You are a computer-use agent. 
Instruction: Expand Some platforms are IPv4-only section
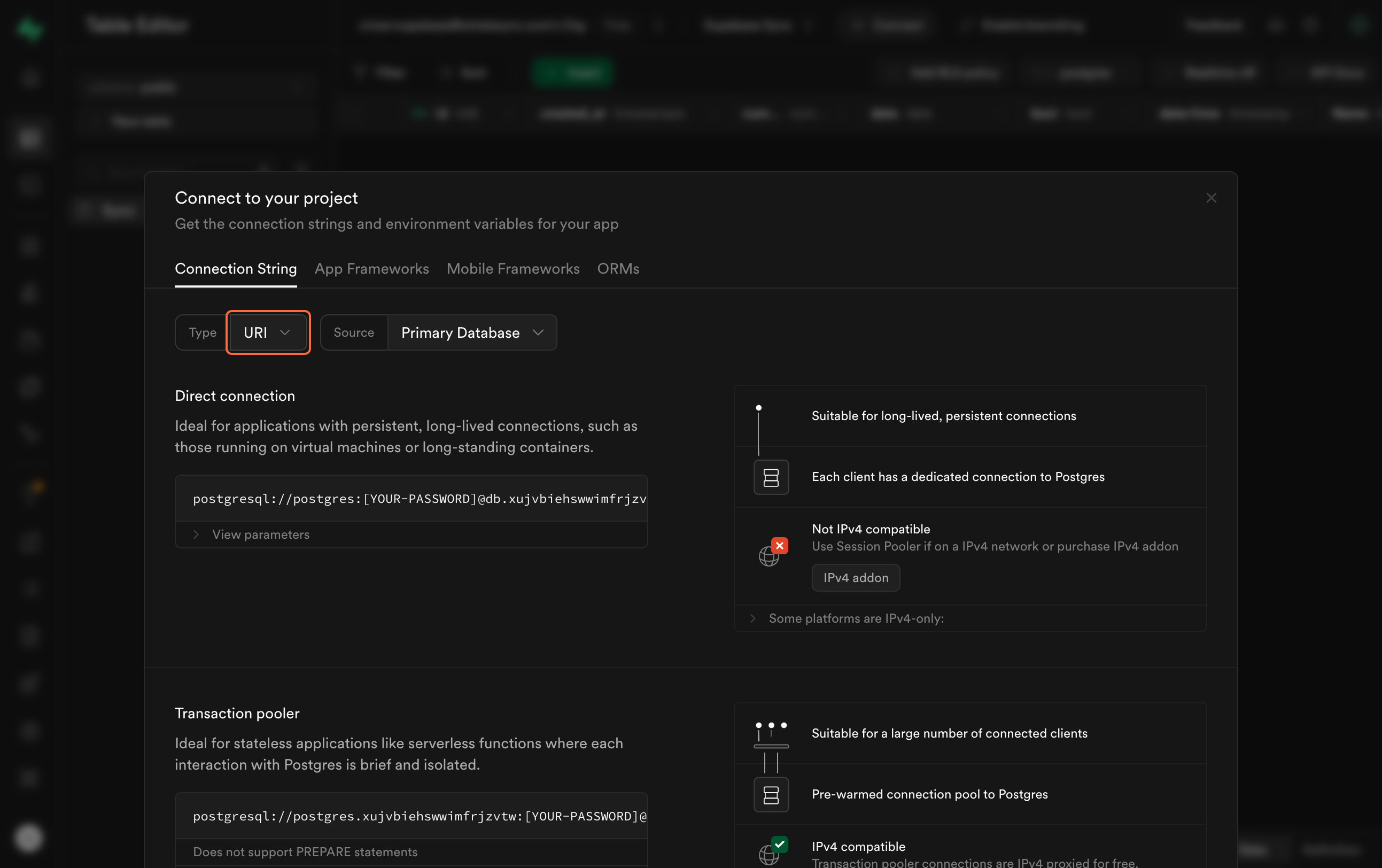point(855,618)
